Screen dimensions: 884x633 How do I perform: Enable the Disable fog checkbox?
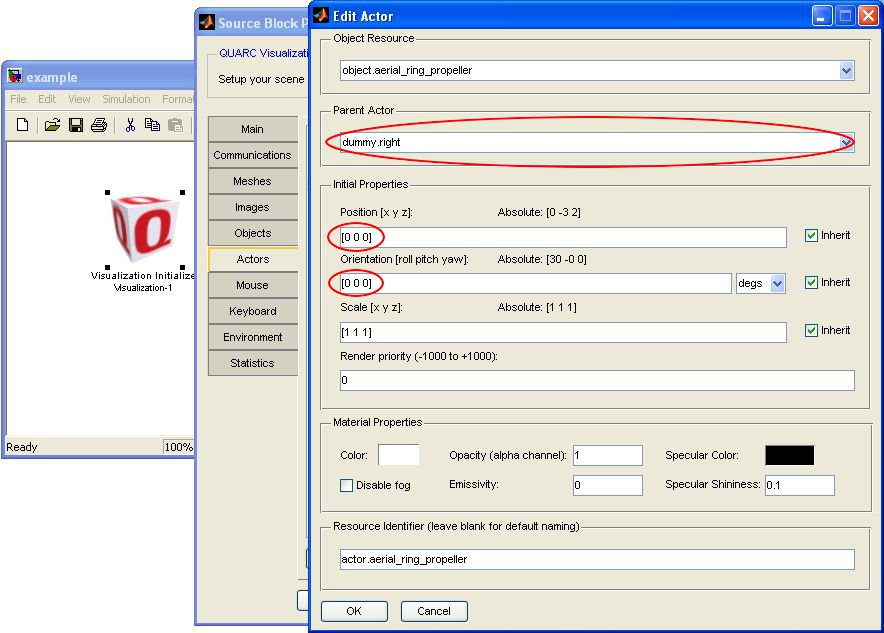347,486
